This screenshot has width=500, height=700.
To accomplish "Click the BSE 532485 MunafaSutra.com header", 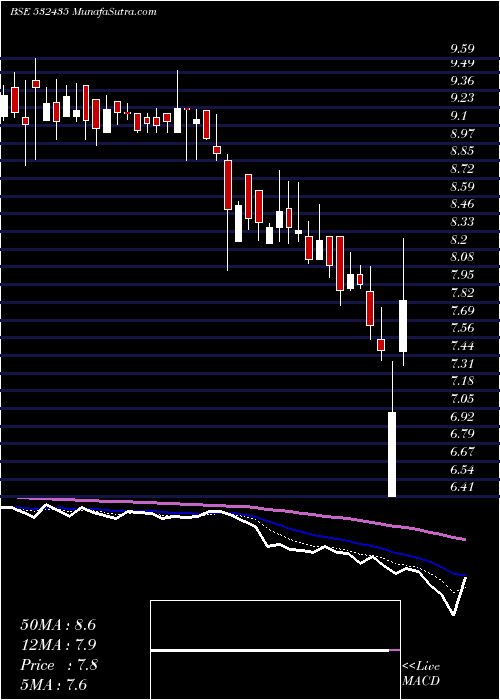I will pyautogui.click(x=83, y=12).
